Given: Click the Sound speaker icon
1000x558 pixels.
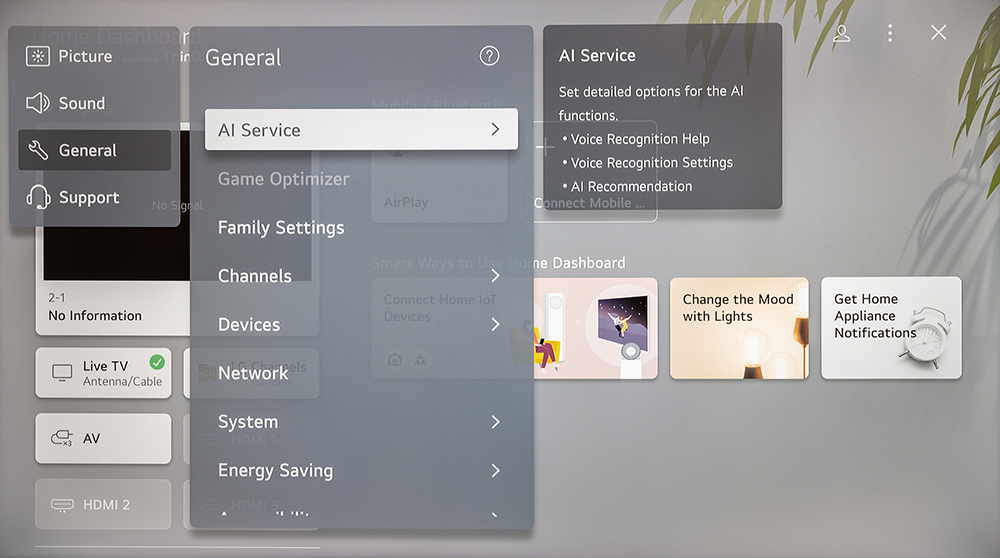Looking at the screenshot, I should coord(38,103).
